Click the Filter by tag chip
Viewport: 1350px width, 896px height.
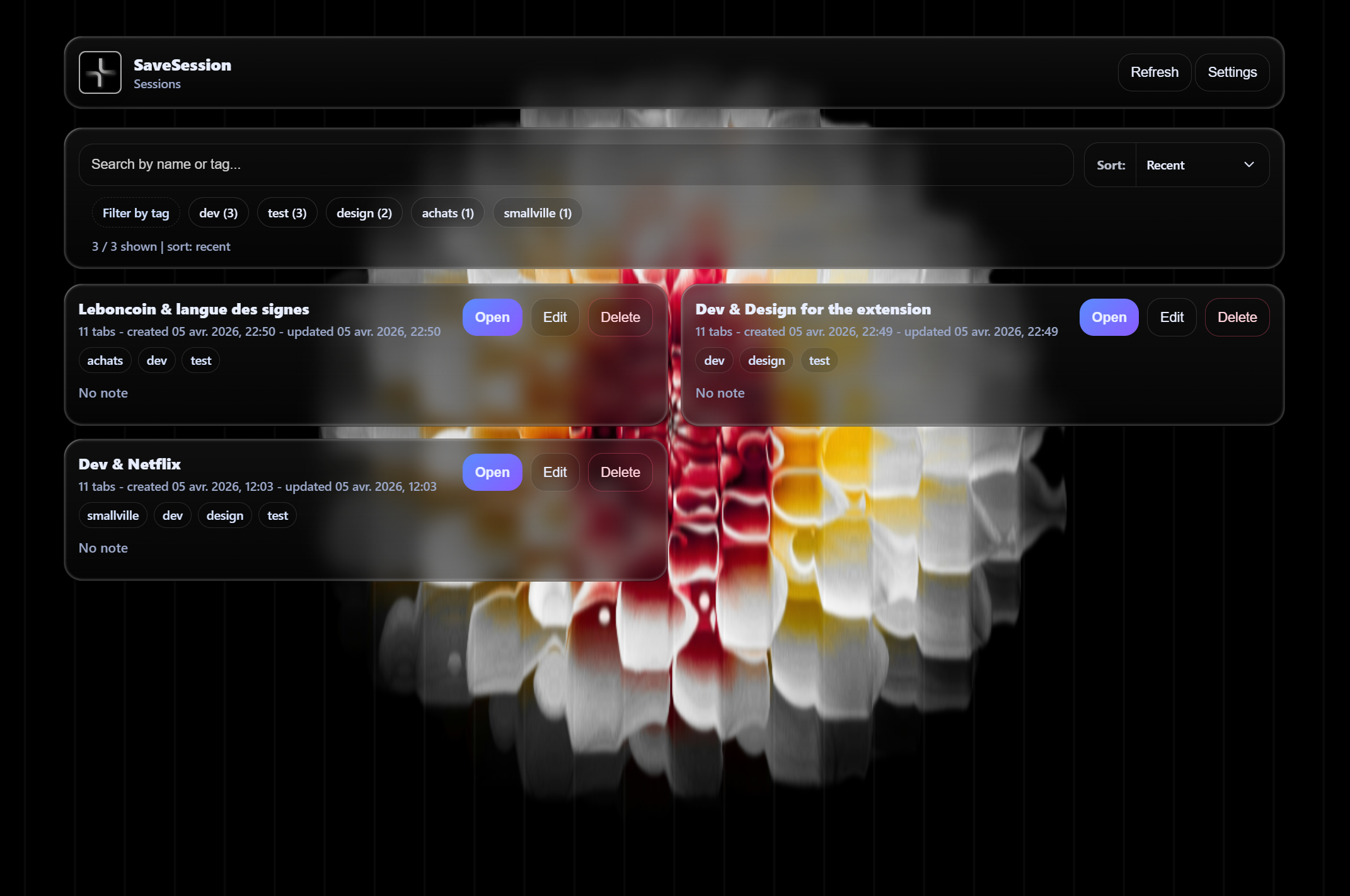click(x=136, y=213)
